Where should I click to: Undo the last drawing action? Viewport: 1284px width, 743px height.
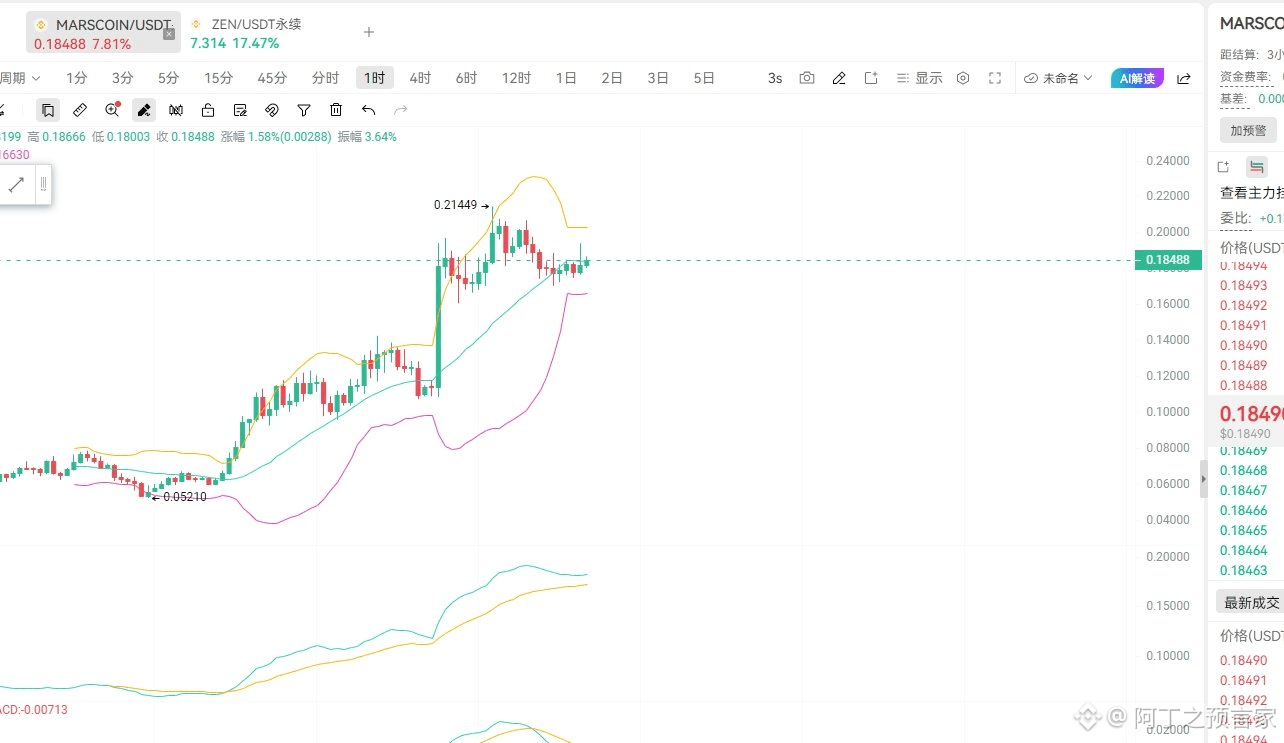click(x=368, y=110)
